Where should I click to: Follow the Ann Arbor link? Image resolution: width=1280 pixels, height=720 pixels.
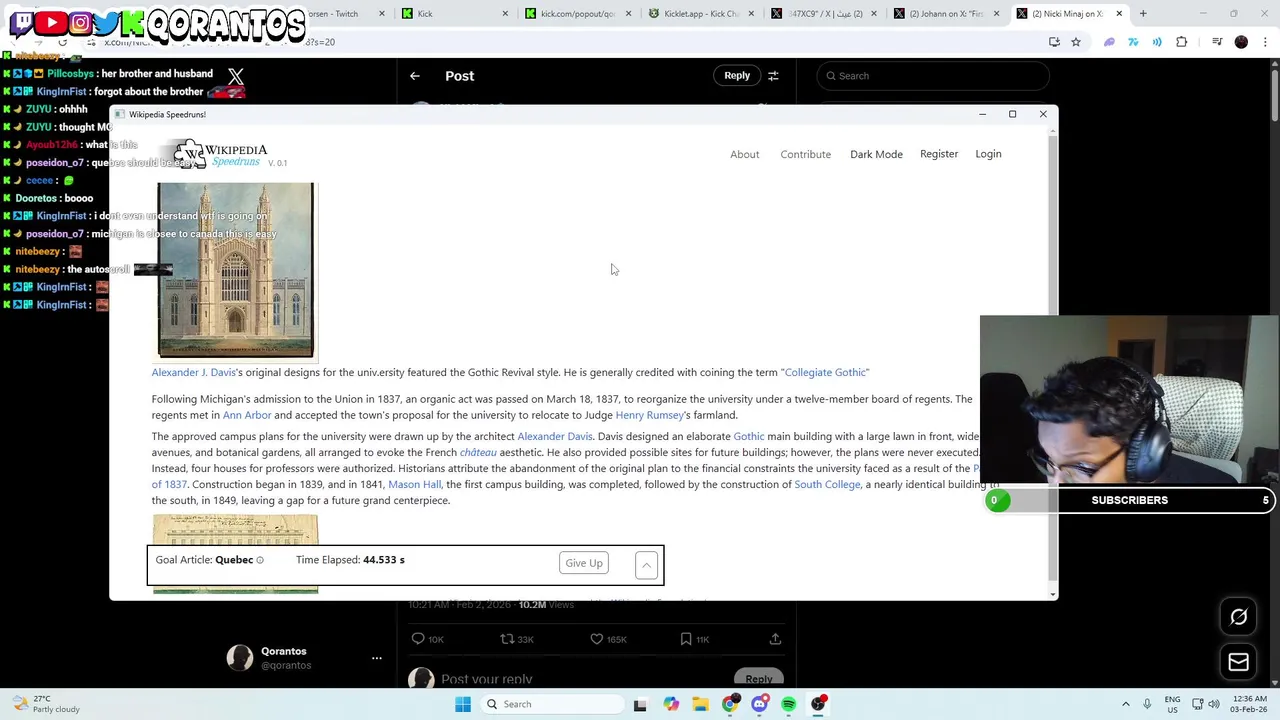click(x=247, y=415)
